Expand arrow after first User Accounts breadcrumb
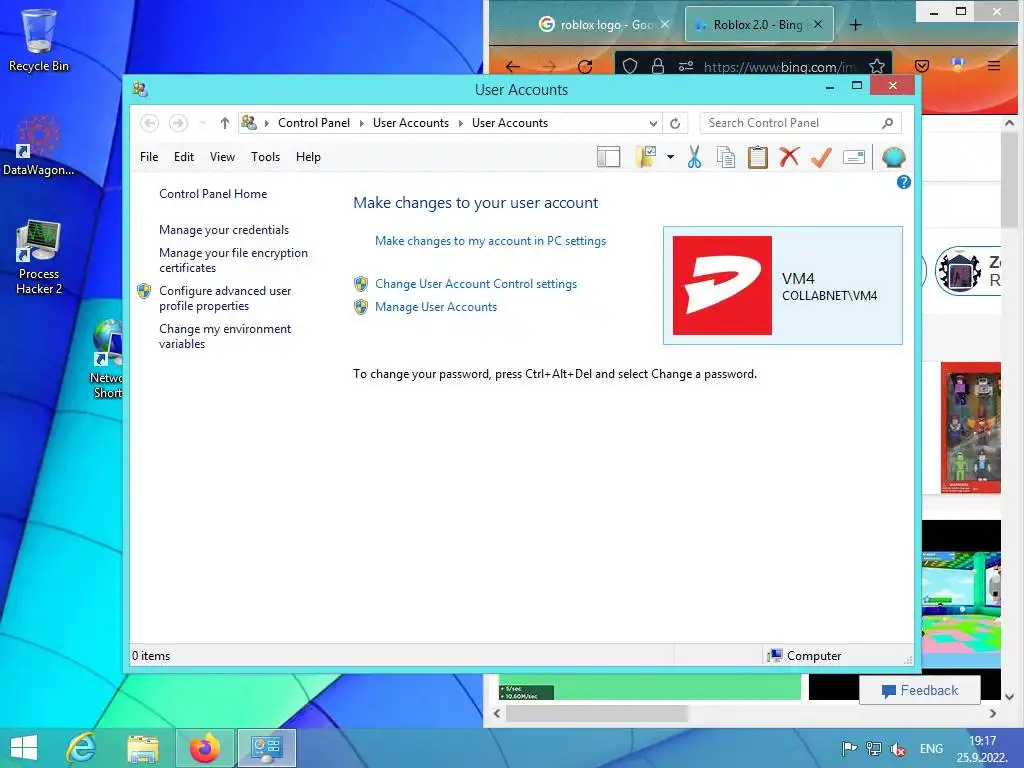Viewport: 1024px width, 768px height. click(460, 123)
